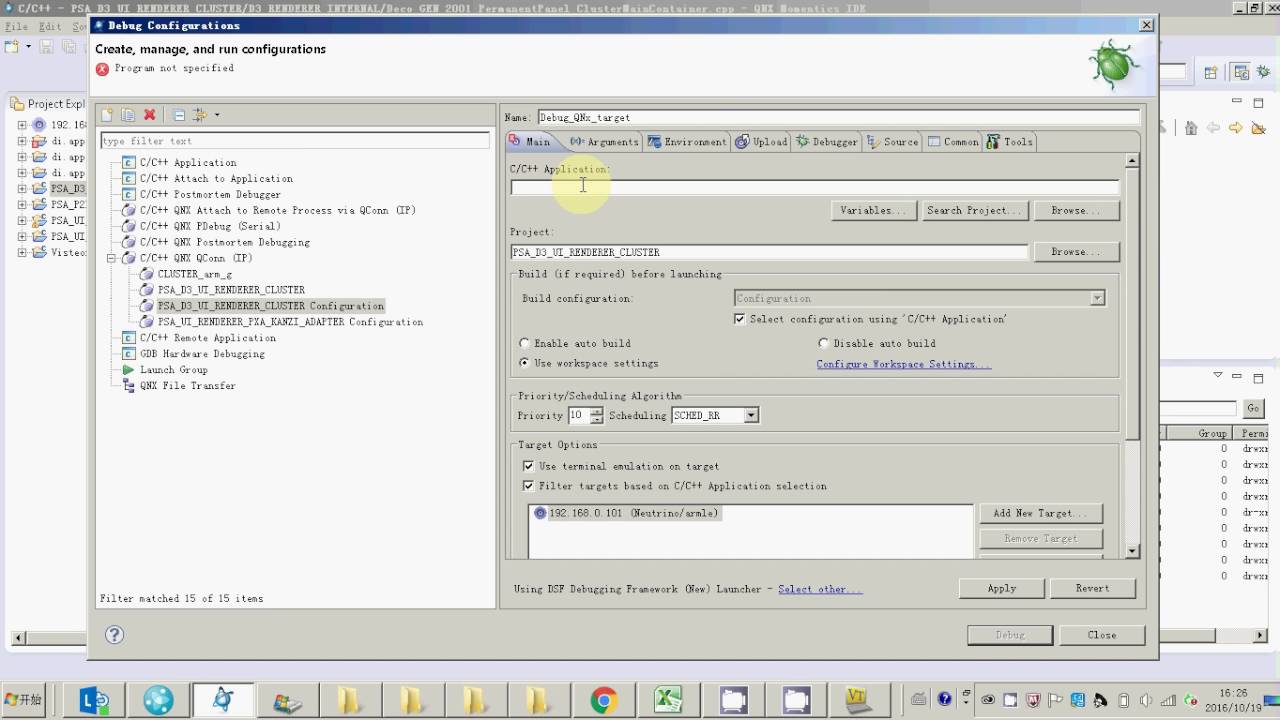Click the Start button on taskbar
Image resolution: width=1280 pixels, height=720 pixels.
(24, 700)
